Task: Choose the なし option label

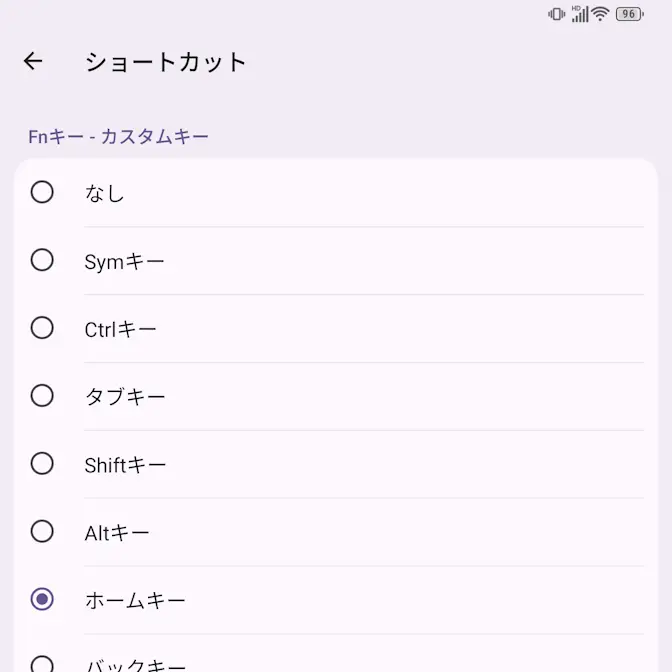Action: pos(104,193)
